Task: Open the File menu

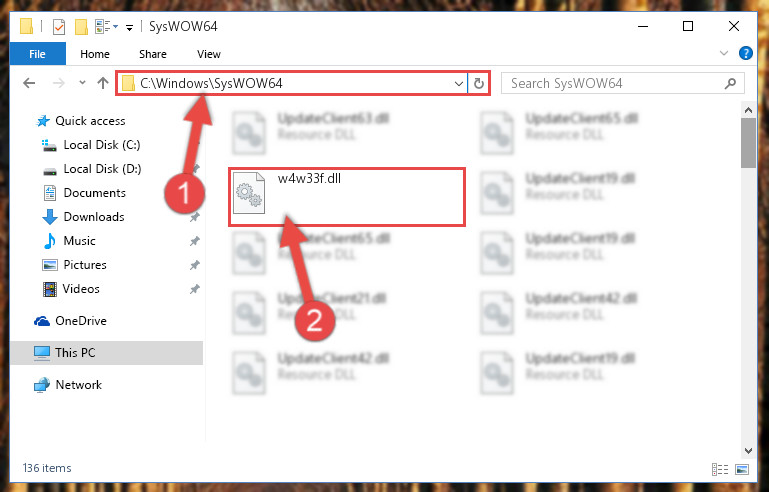Action: [x=37, y=54]
